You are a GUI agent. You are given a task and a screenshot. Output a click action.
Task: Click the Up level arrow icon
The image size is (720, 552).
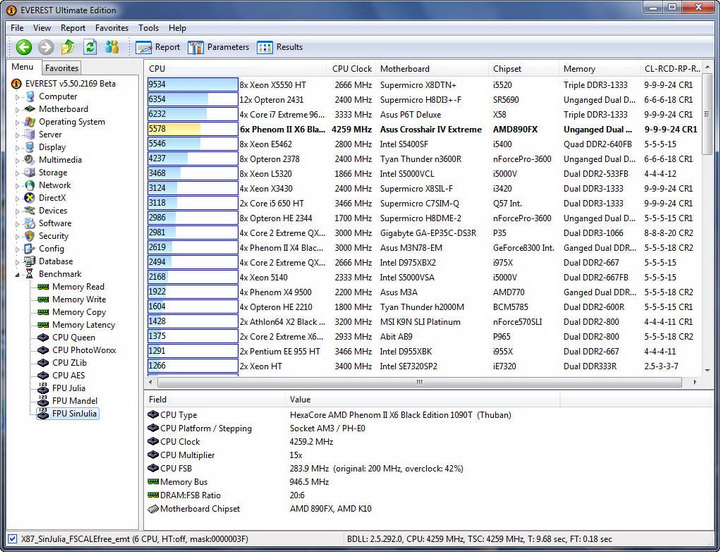pyautogui.click(x=68, y=47)
